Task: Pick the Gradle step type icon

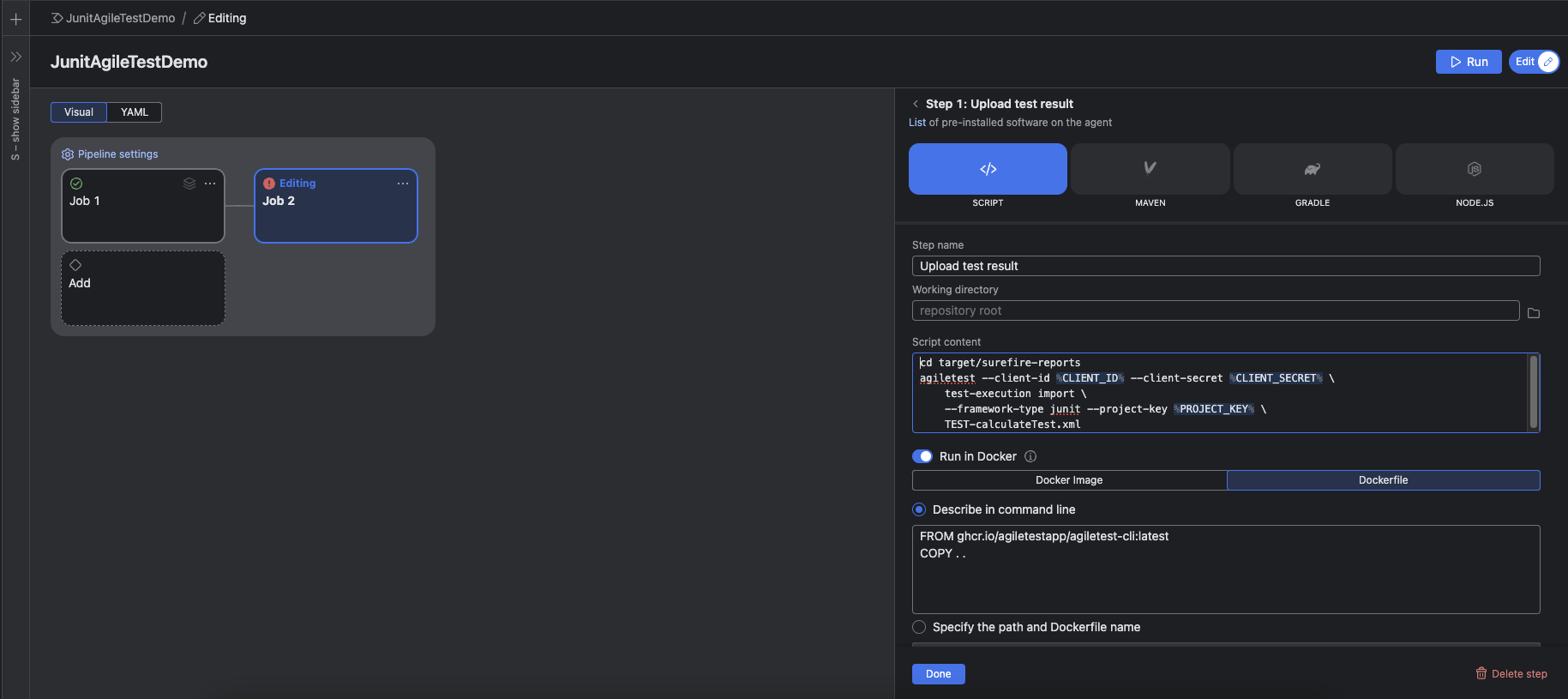Action: [1312, 169]
